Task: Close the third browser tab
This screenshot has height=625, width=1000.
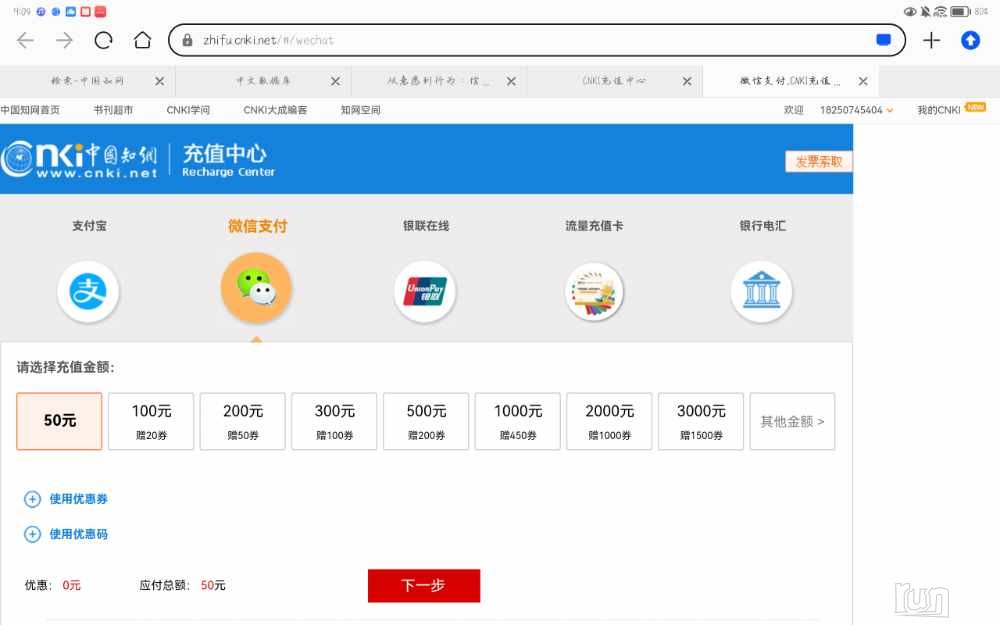Action: (x=511, y=81)
